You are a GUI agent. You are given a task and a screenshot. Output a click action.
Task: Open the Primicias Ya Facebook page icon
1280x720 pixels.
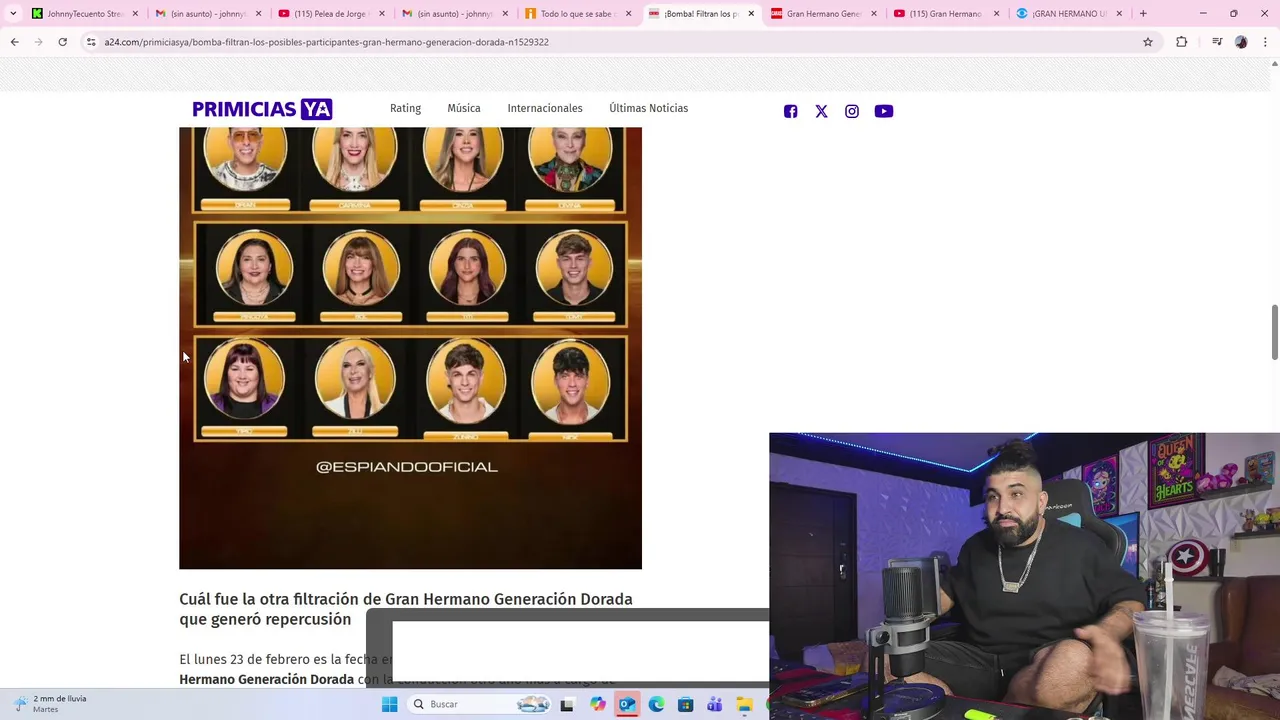[790, 111]
